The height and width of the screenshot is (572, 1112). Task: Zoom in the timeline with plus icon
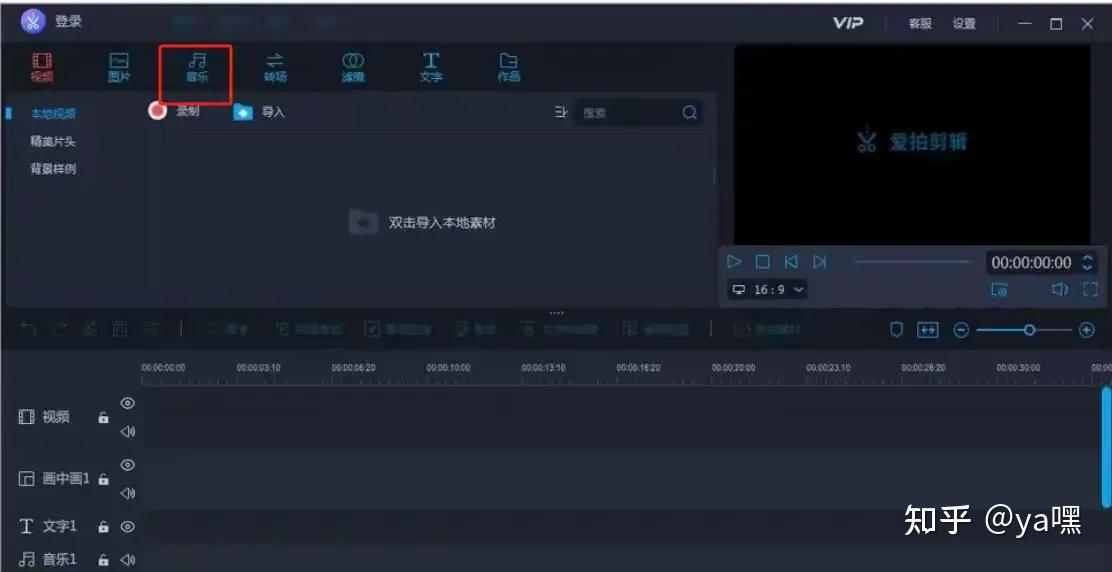coord(1086,330)
